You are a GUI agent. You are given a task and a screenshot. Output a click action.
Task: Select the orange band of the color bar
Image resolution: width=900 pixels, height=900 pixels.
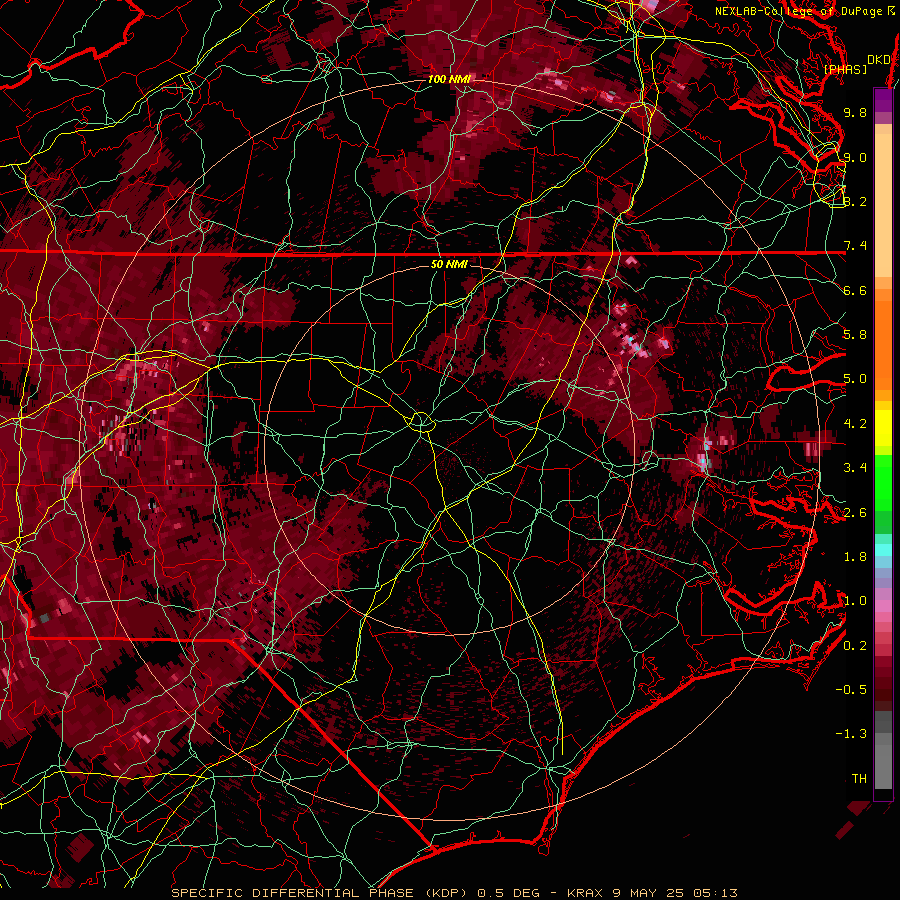(883, 339)
